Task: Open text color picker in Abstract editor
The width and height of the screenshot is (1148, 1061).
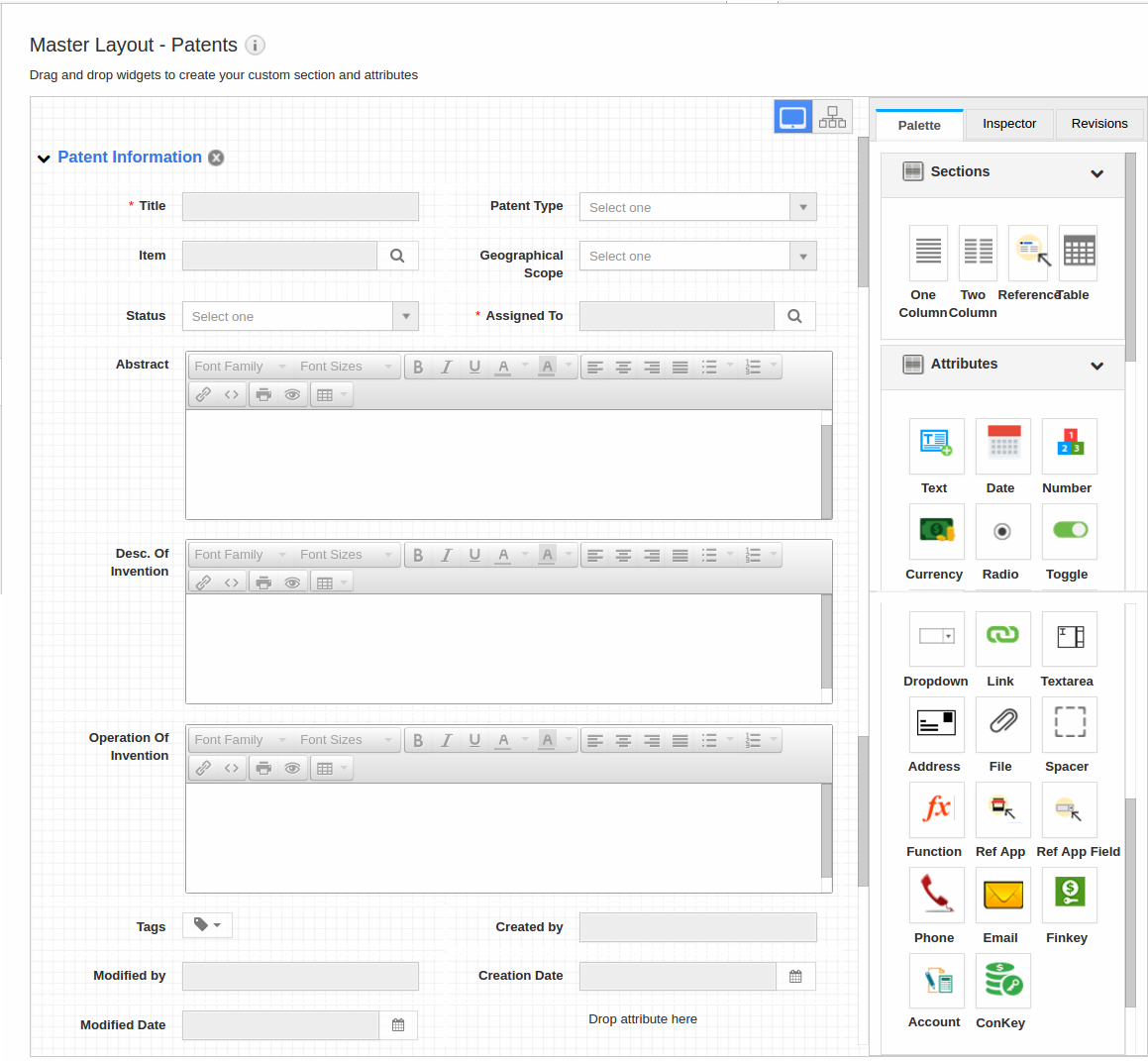Action: click(503, 367)
